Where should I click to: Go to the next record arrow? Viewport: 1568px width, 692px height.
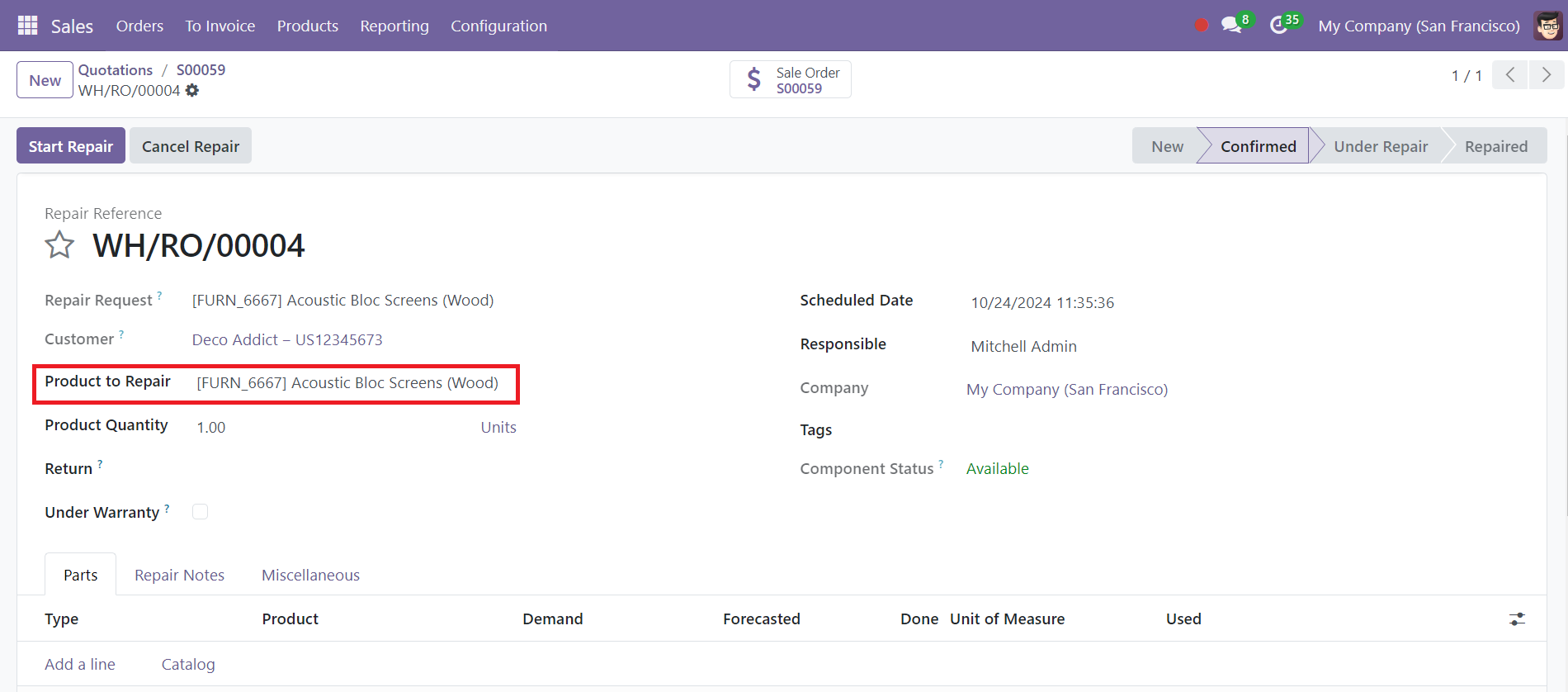point(1546,75)
